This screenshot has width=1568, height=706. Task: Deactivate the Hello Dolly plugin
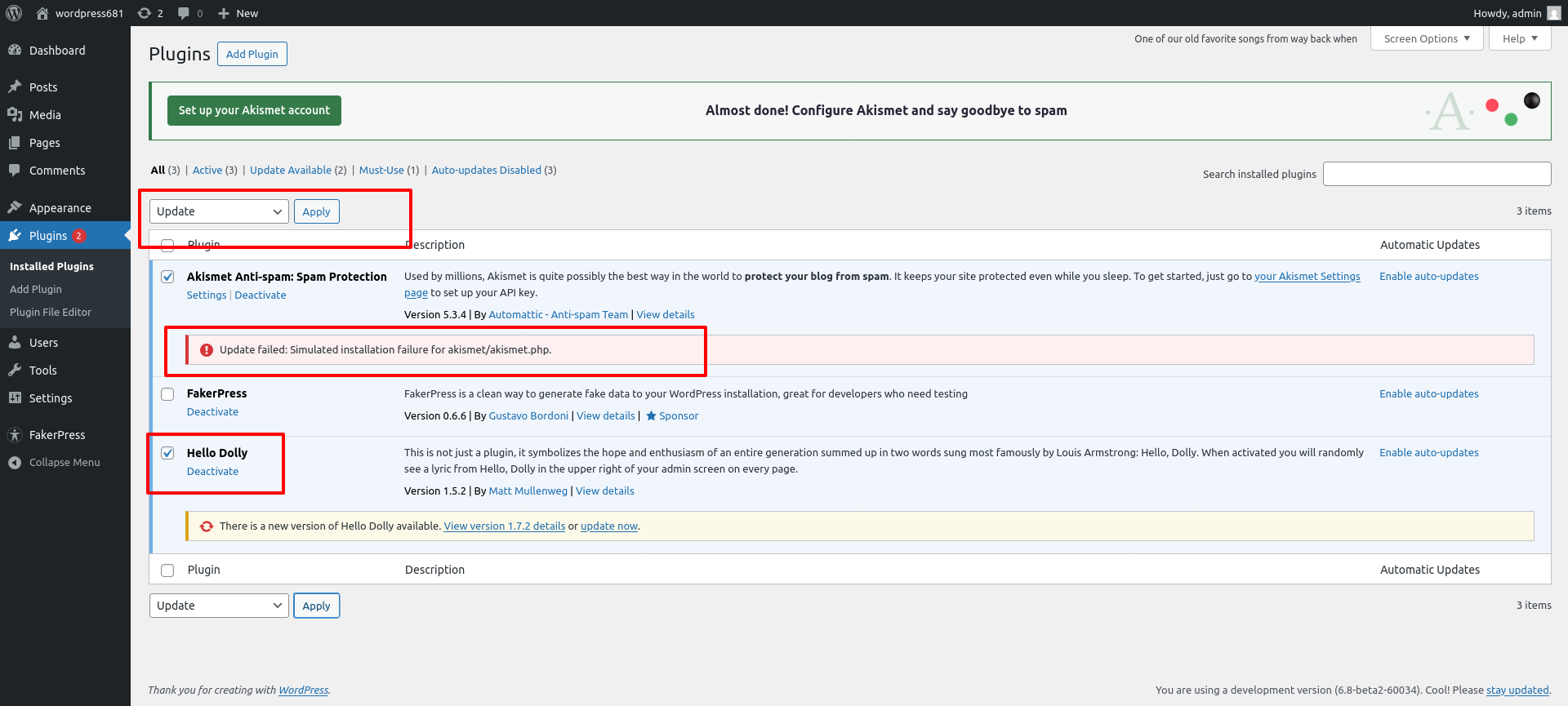(x=212, y=472)
